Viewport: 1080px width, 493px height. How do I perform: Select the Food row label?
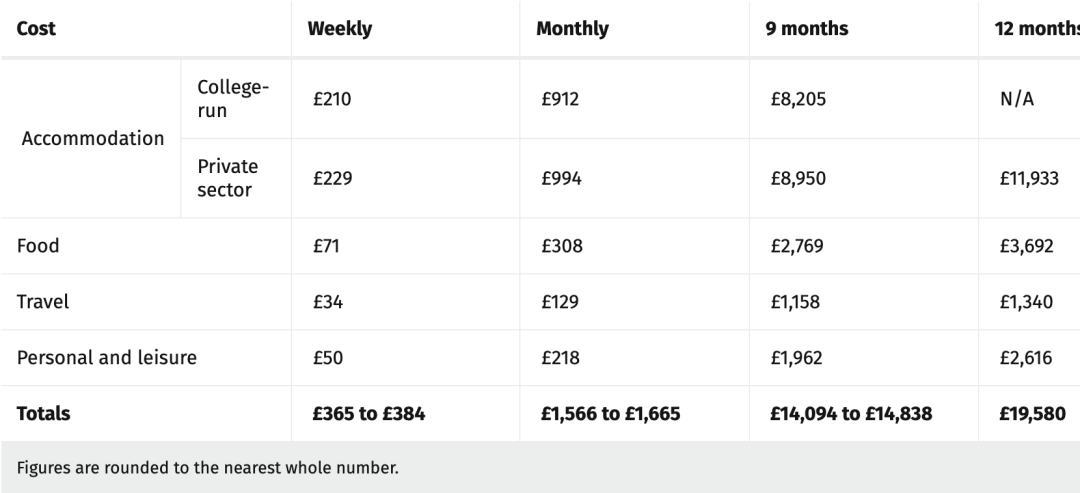pyautogui.click(x=38, y=246)
